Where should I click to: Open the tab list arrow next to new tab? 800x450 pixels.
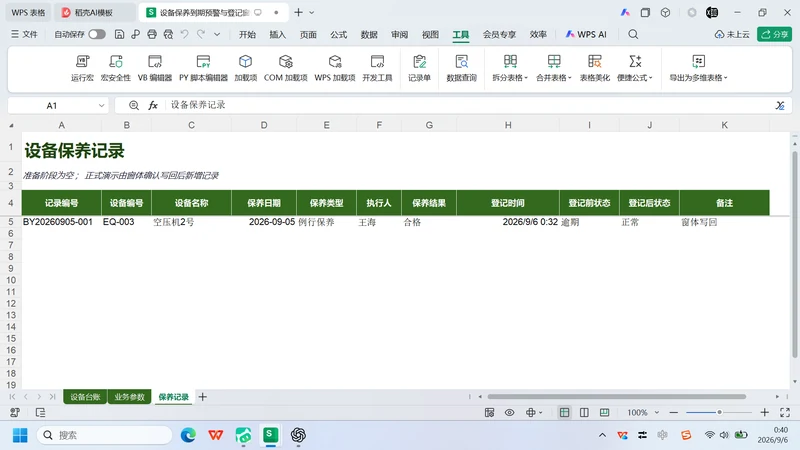tap(312, 12)
